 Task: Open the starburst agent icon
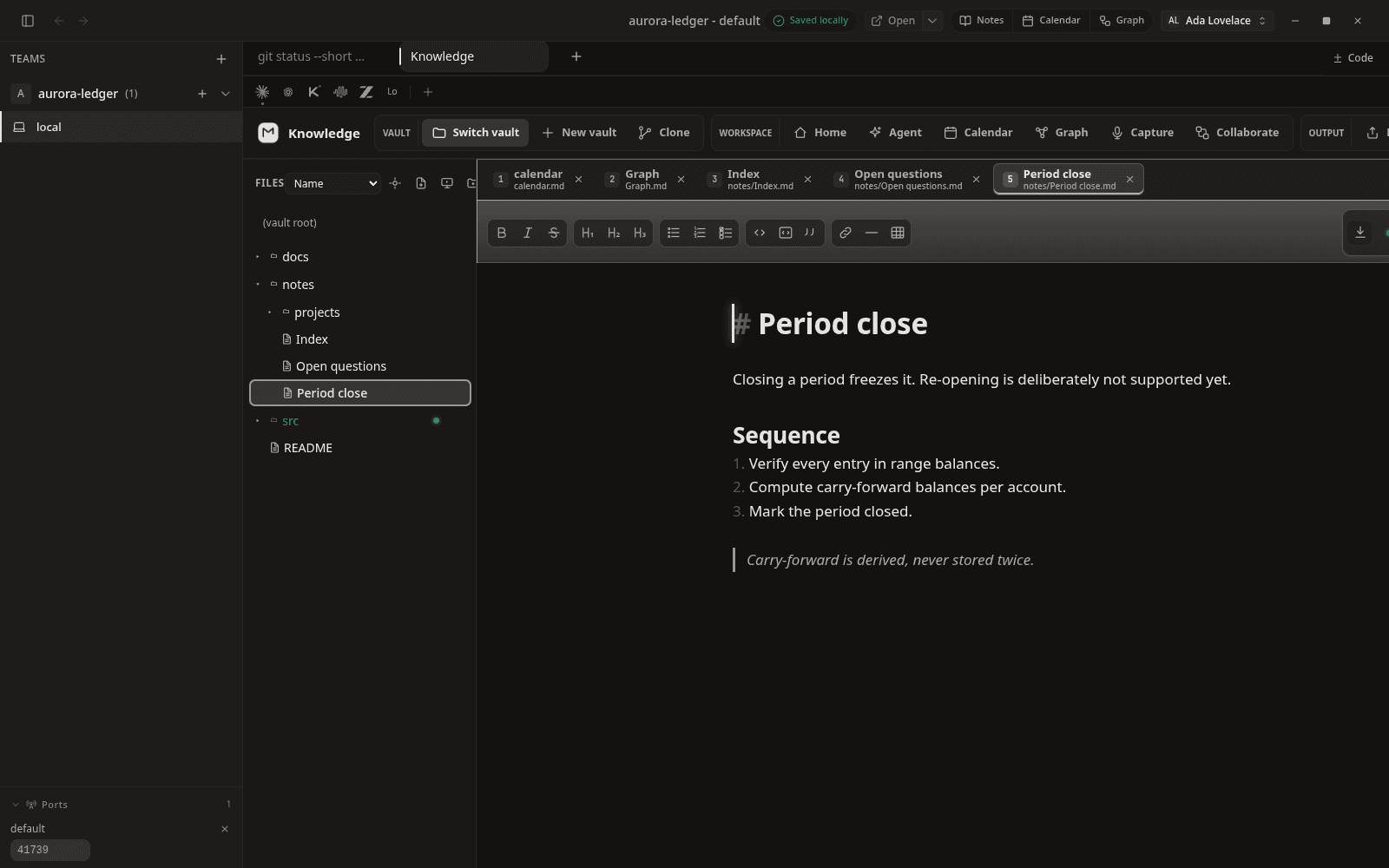[262, 92]
